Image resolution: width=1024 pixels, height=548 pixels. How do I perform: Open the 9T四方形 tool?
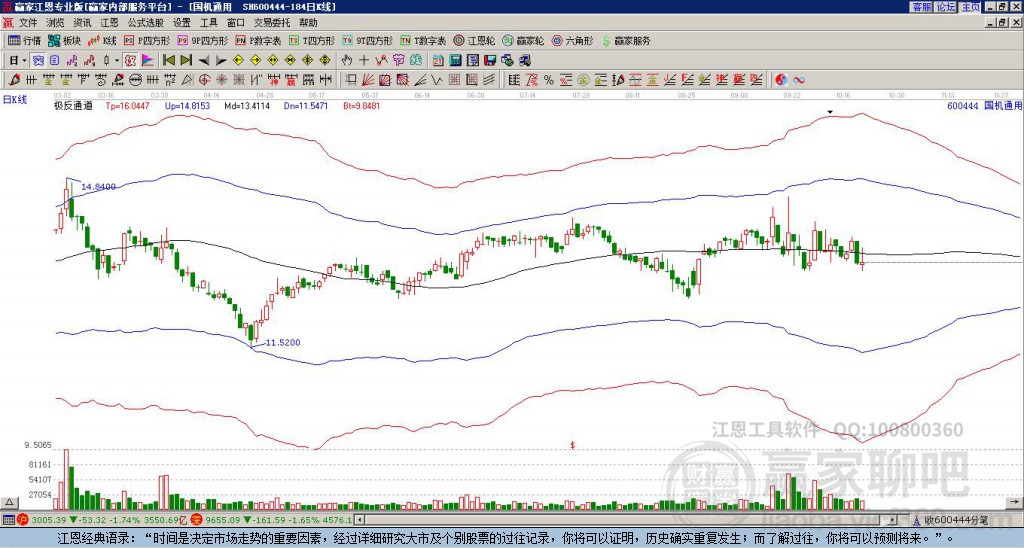(x=368, y=40)
